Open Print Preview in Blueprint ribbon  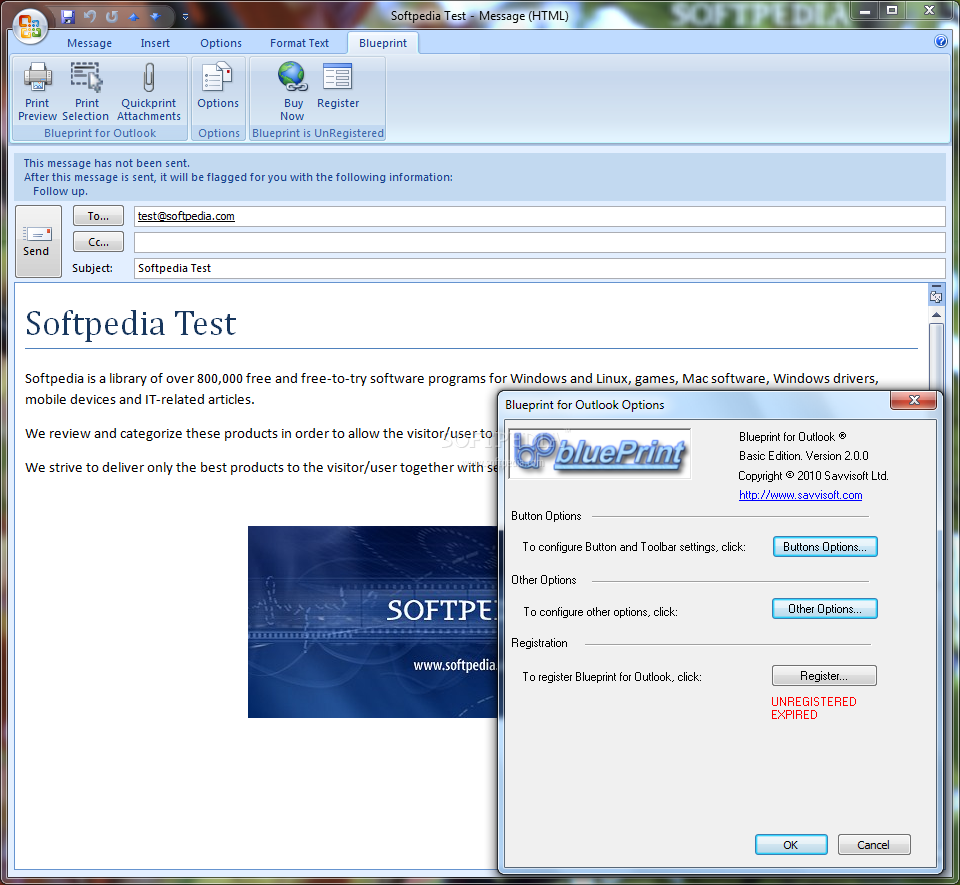pyautogui.click(x=37, y=91)
